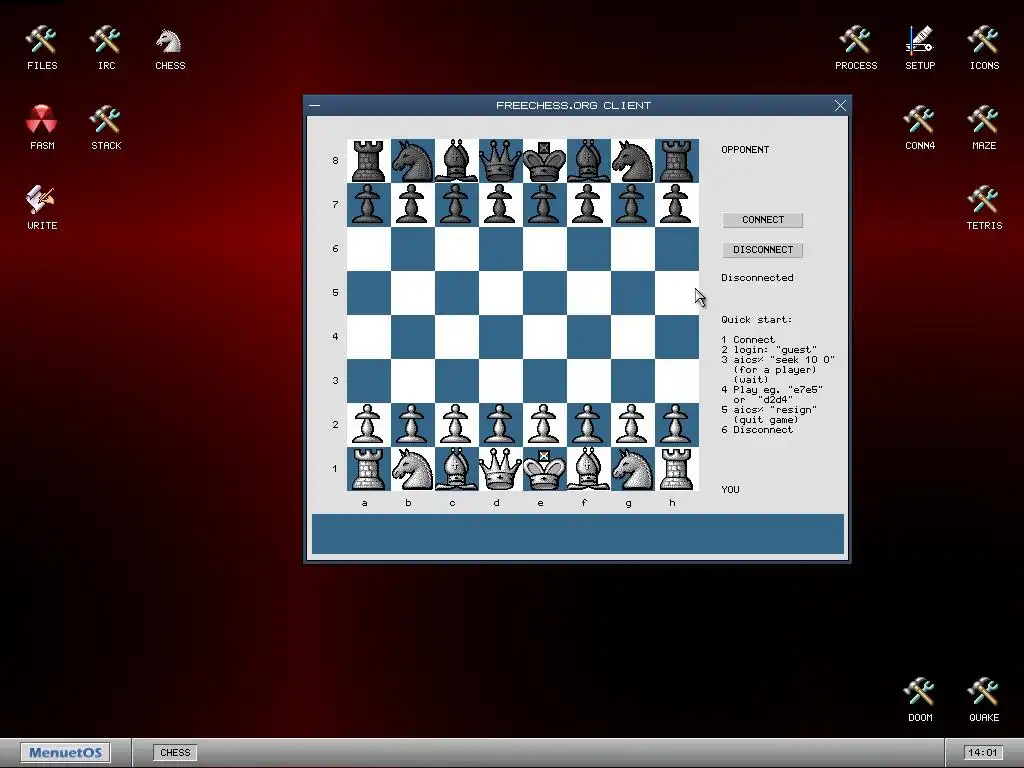Click the "YOU" label
Viewport: 1024px width, 768px height.
(x=730, y=490)
